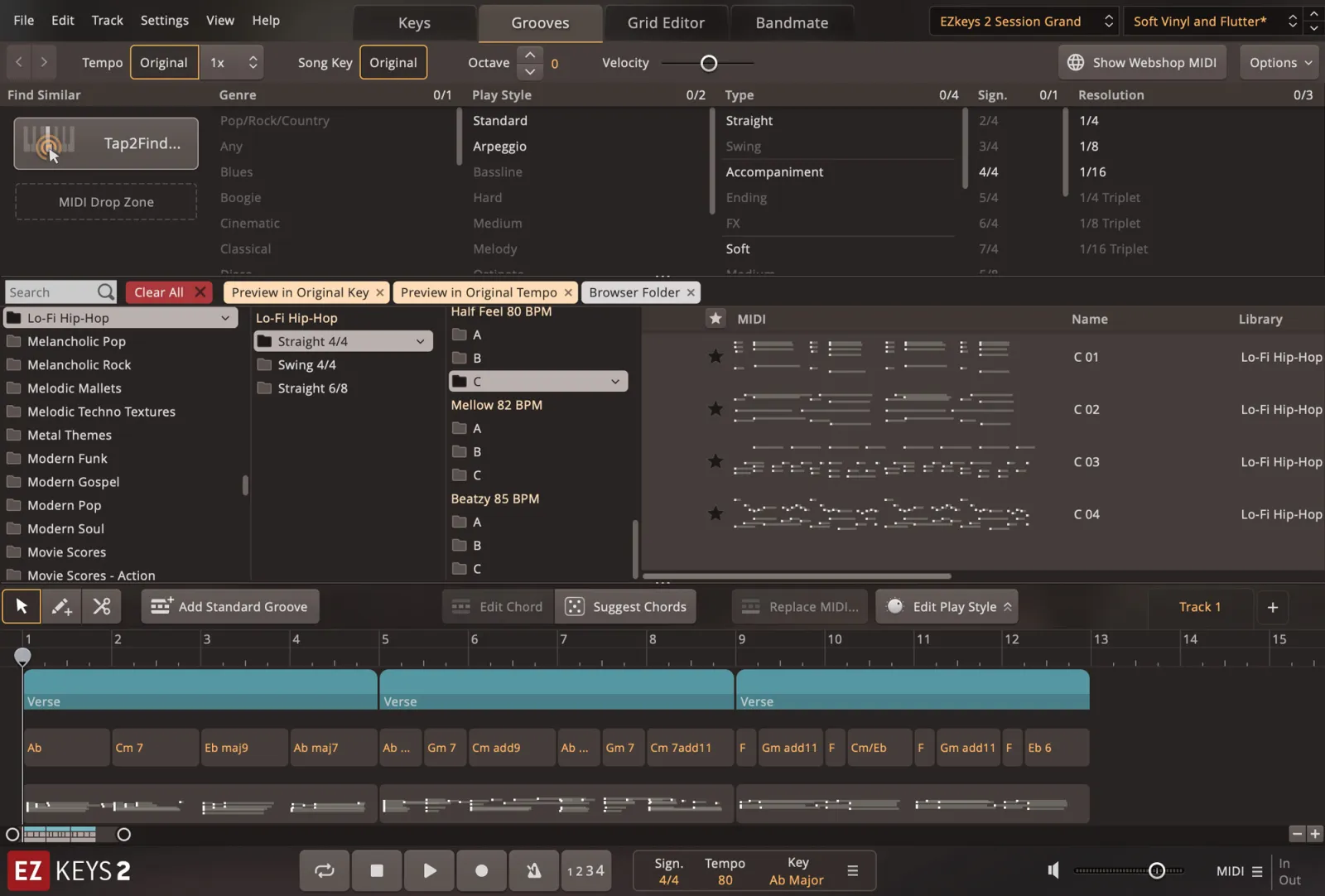Screen dimensions: 1325x896
Task: Switch to the Grid Editor tab
Action: pos(666,23)
